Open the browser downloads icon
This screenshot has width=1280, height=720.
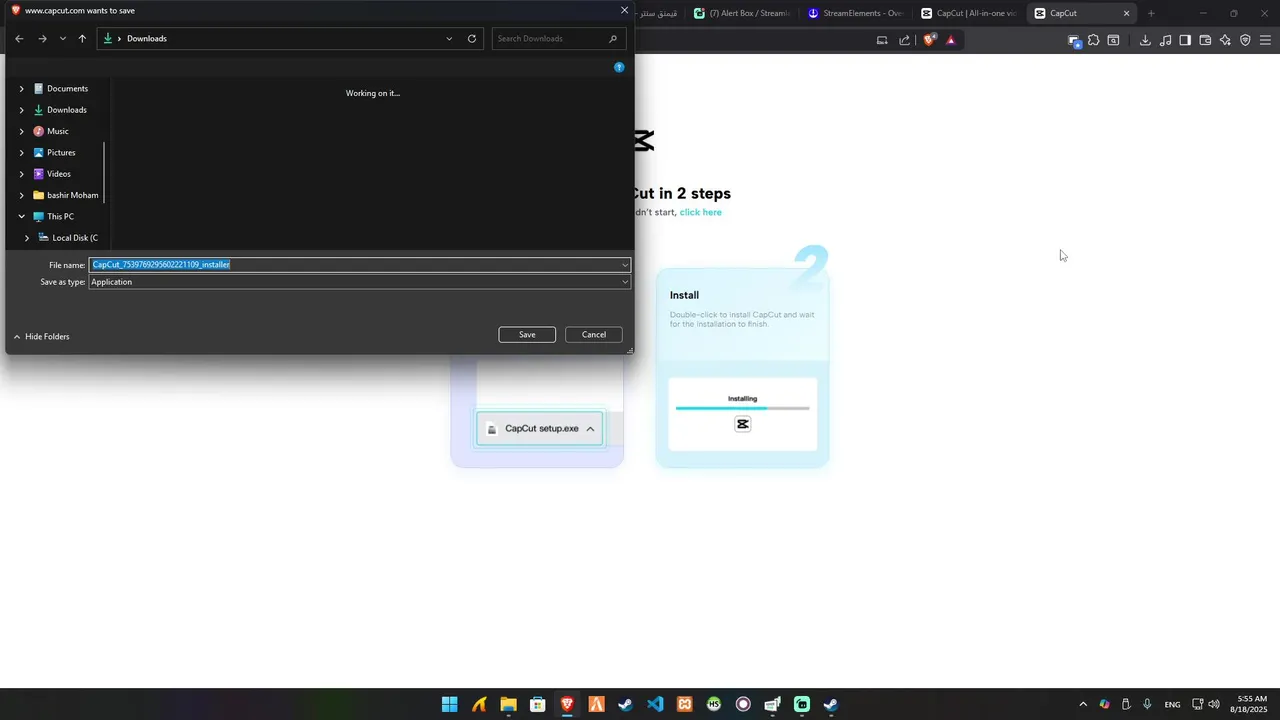(1145, 40)
